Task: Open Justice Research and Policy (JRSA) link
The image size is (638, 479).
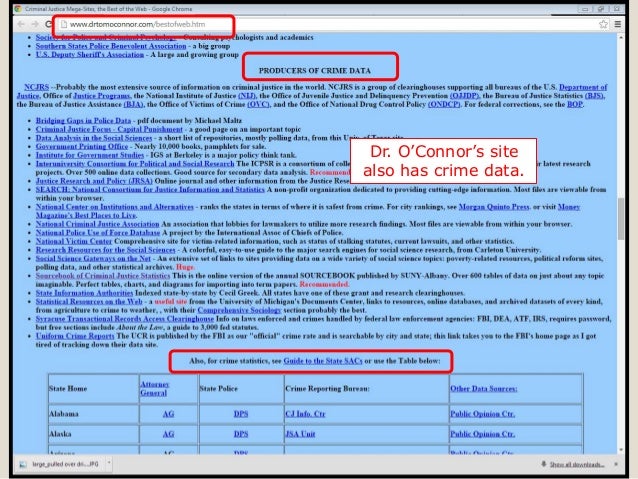Action: click(94, 181)
